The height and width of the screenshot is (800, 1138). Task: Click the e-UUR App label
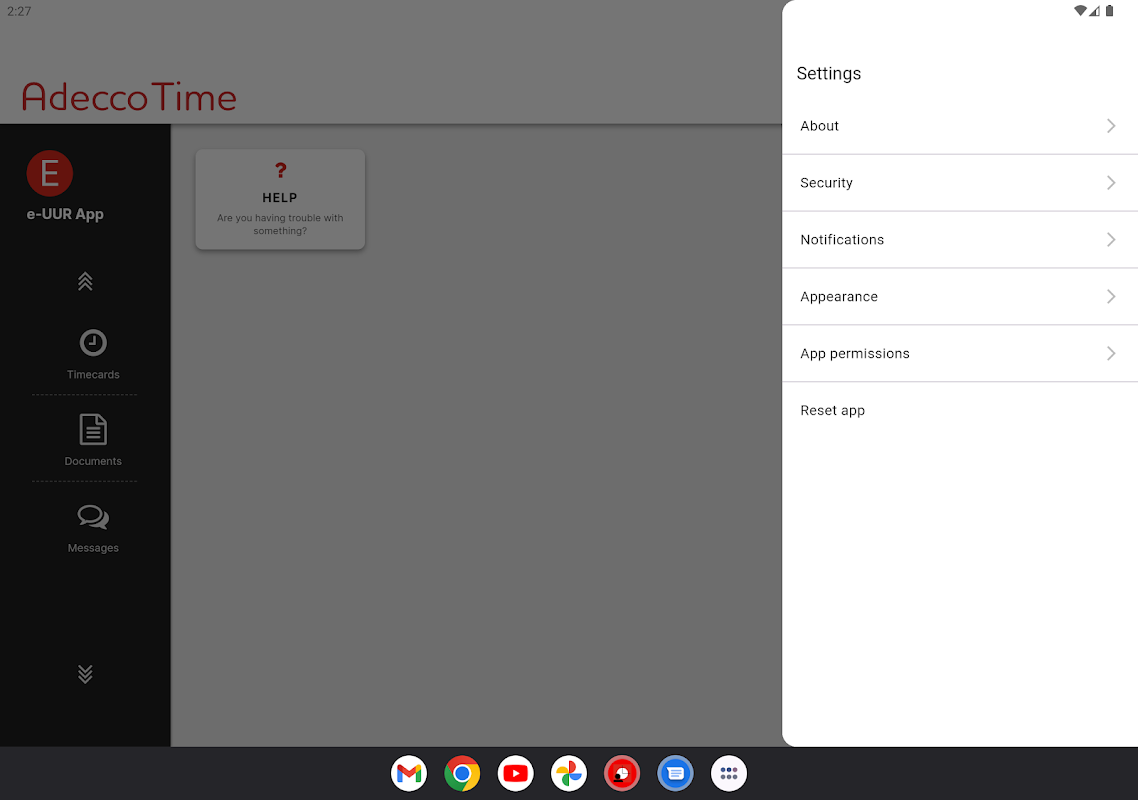click(x=65, y=214)
